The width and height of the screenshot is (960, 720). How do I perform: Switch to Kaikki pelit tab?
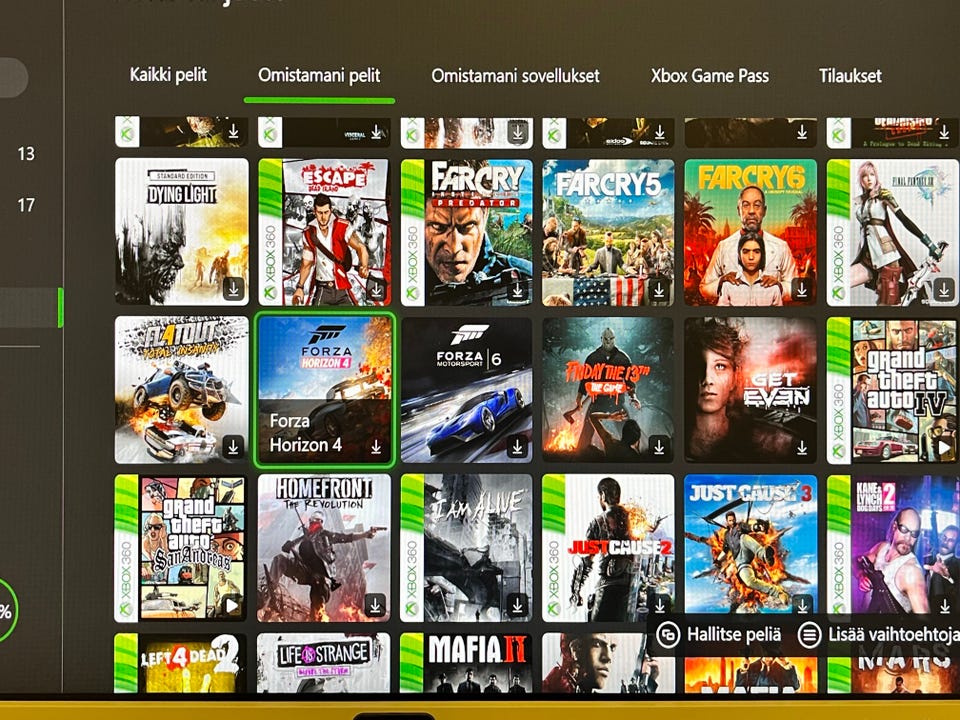point(168,75)
